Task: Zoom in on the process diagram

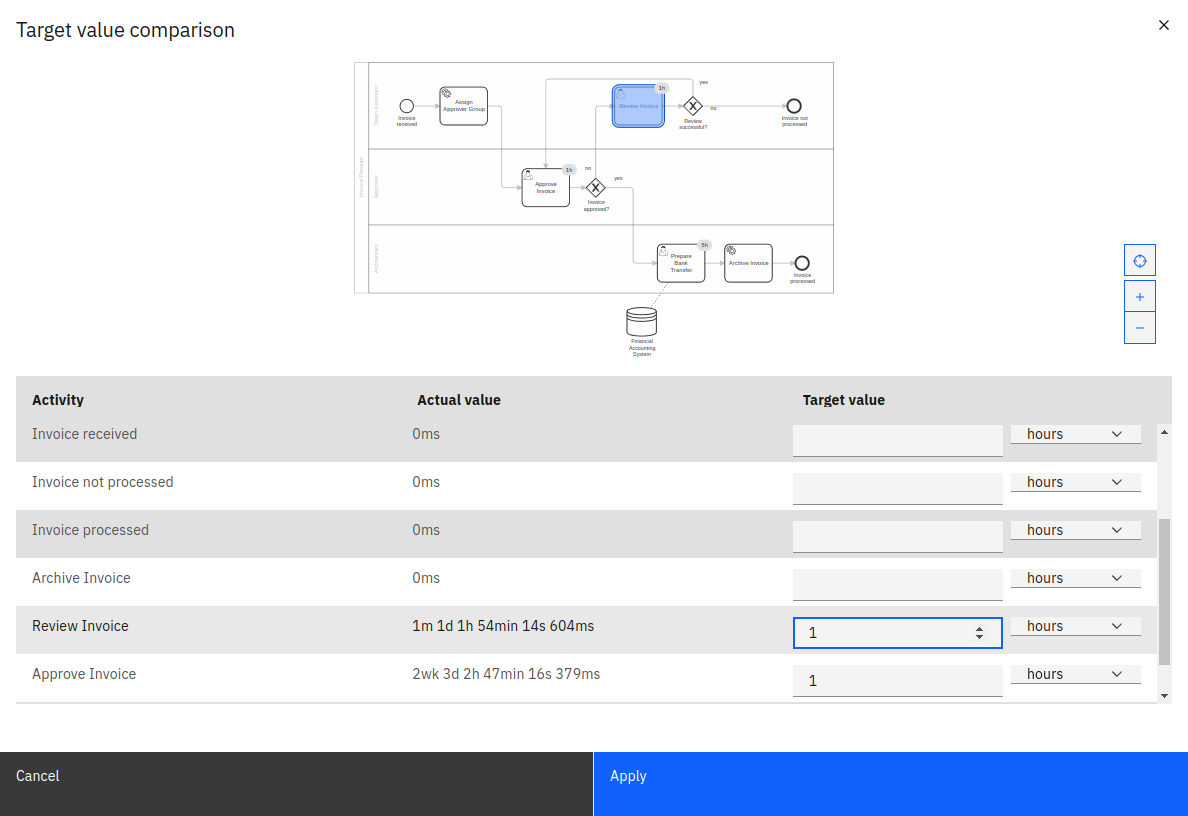Action: click(x=1140, y=296)
